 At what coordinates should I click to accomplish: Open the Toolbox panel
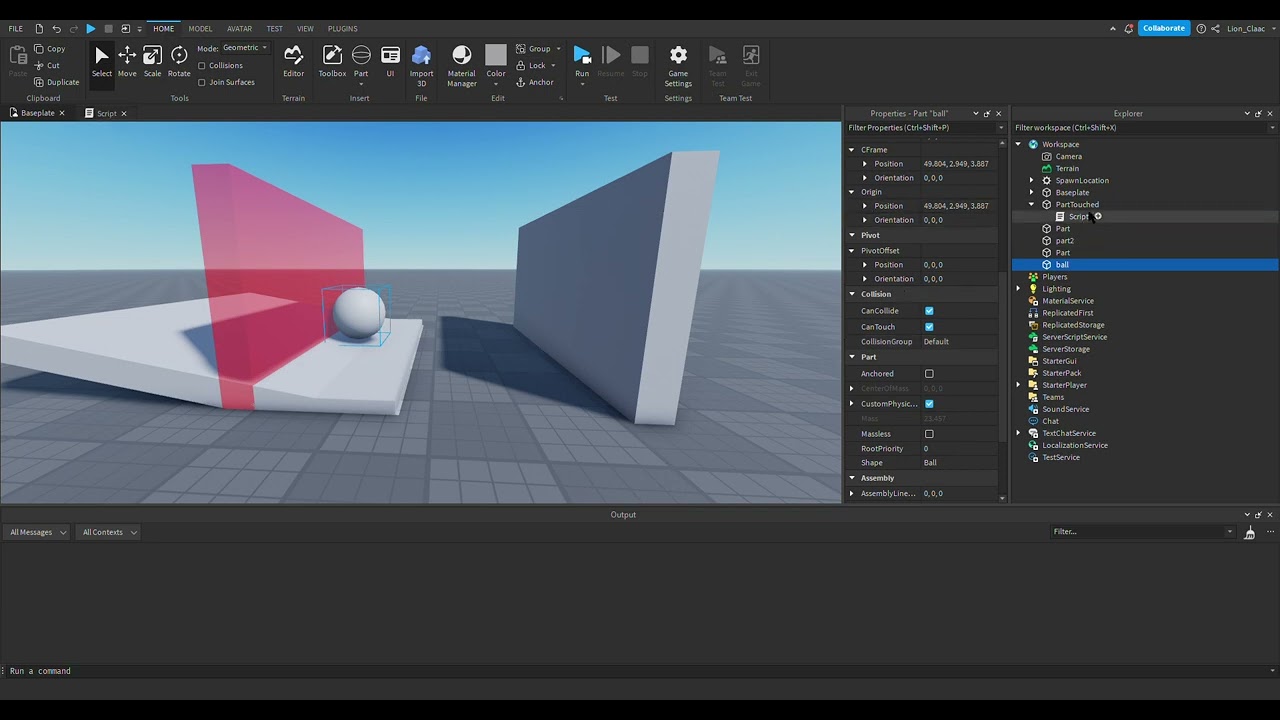[332, 60]
